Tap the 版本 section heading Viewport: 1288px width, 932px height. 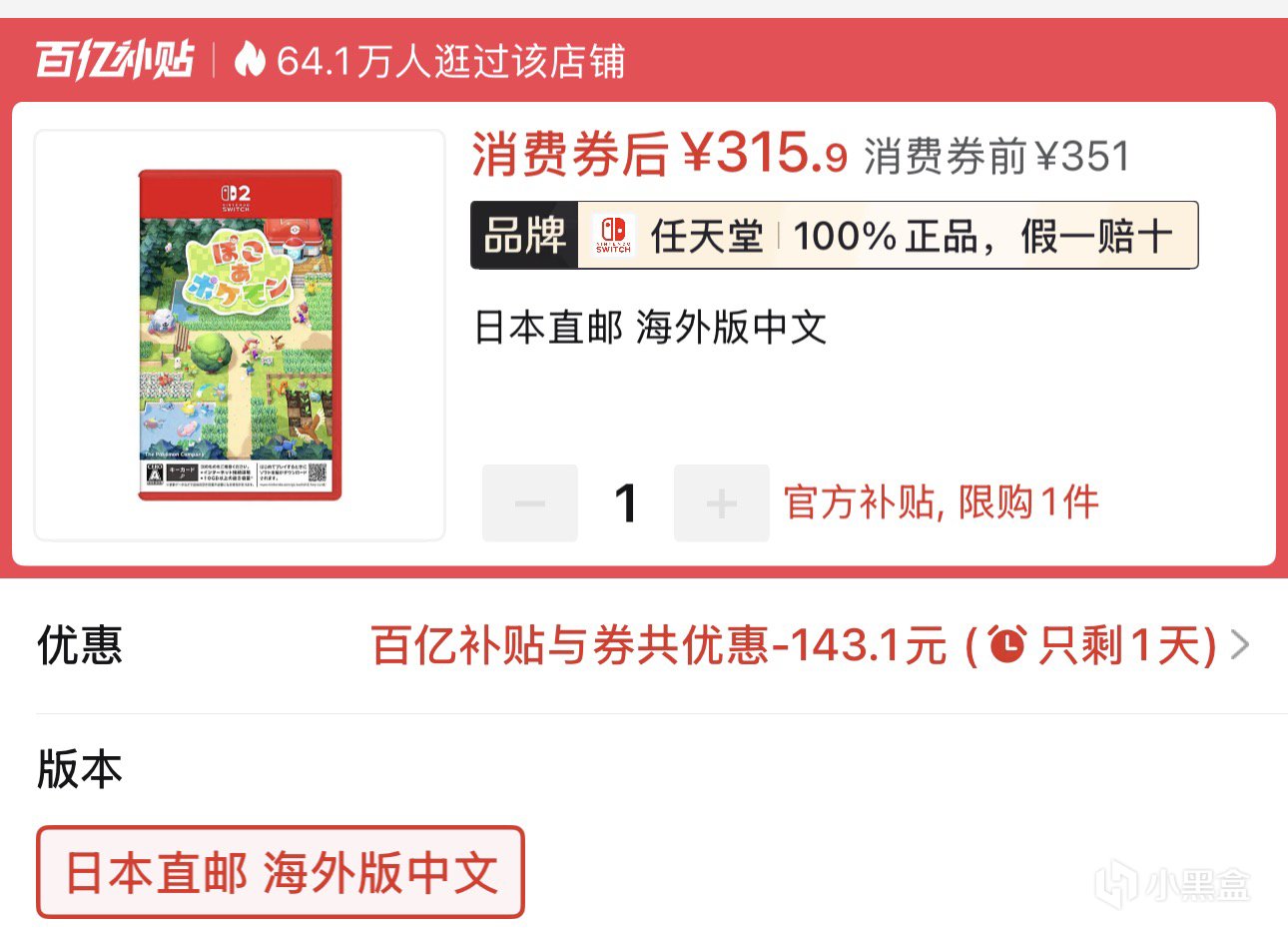(x=79, y=769)
